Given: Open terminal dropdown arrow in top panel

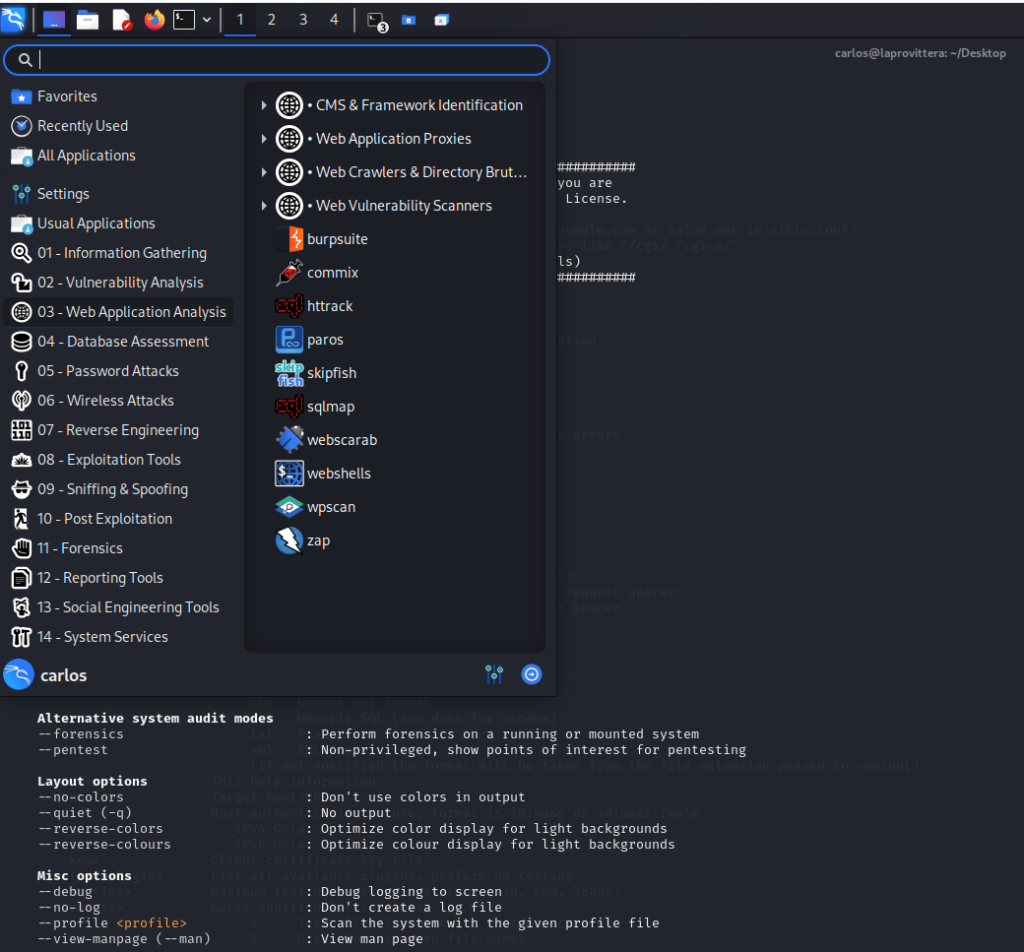Looking at the screenshot, I should (207, 19).
